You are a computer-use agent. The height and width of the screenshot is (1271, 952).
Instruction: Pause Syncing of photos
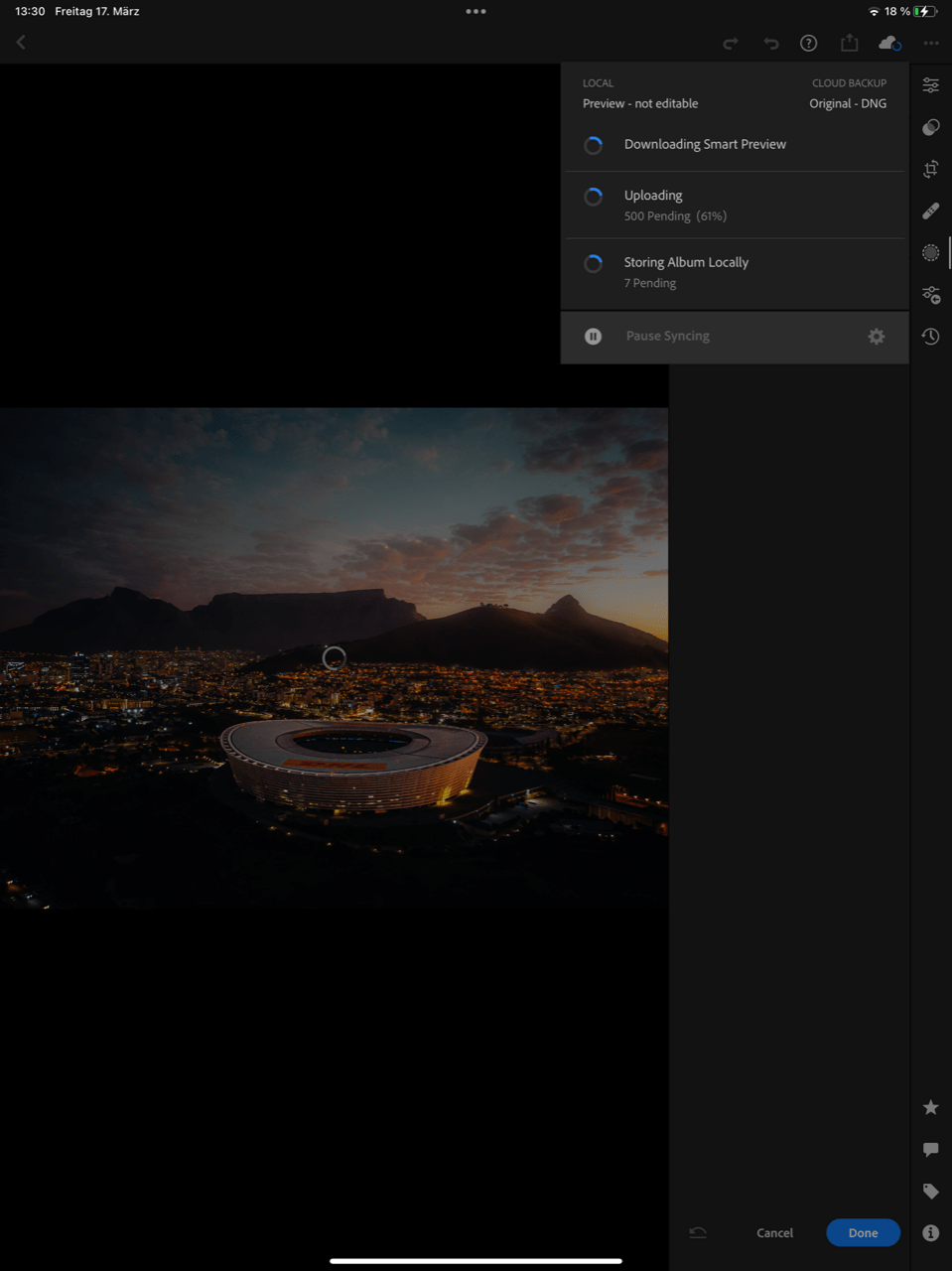click(667, 336)
